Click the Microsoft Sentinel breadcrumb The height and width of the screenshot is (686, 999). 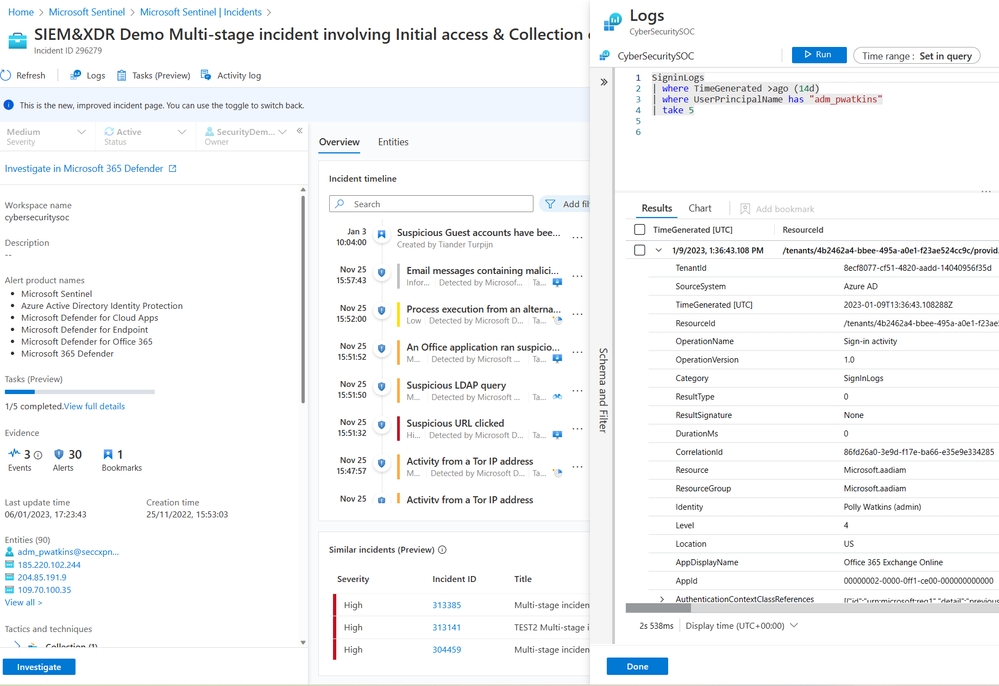coord(87,12)
